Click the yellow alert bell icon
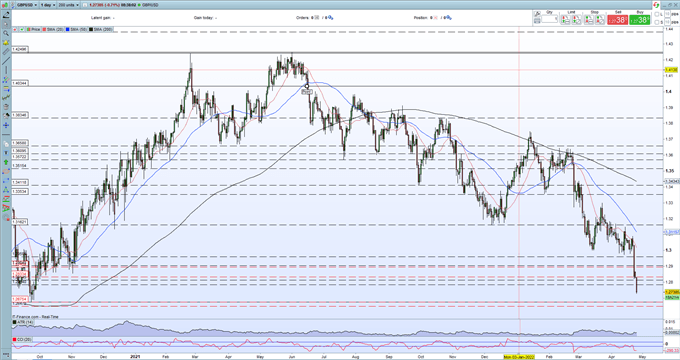The width and height of the screenshot is (680, 360). pos(6,43)
